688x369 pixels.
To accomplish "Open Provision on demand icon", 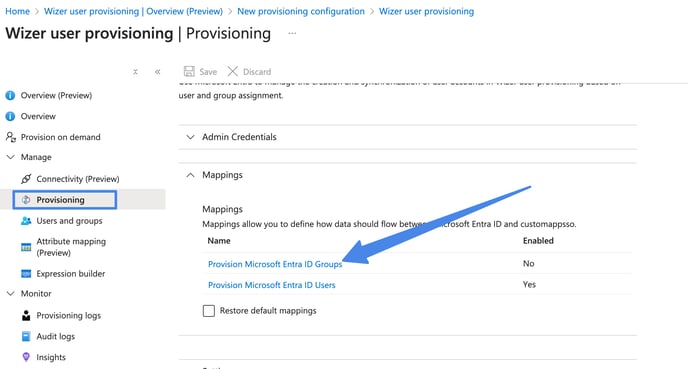I will coord(11,137).
